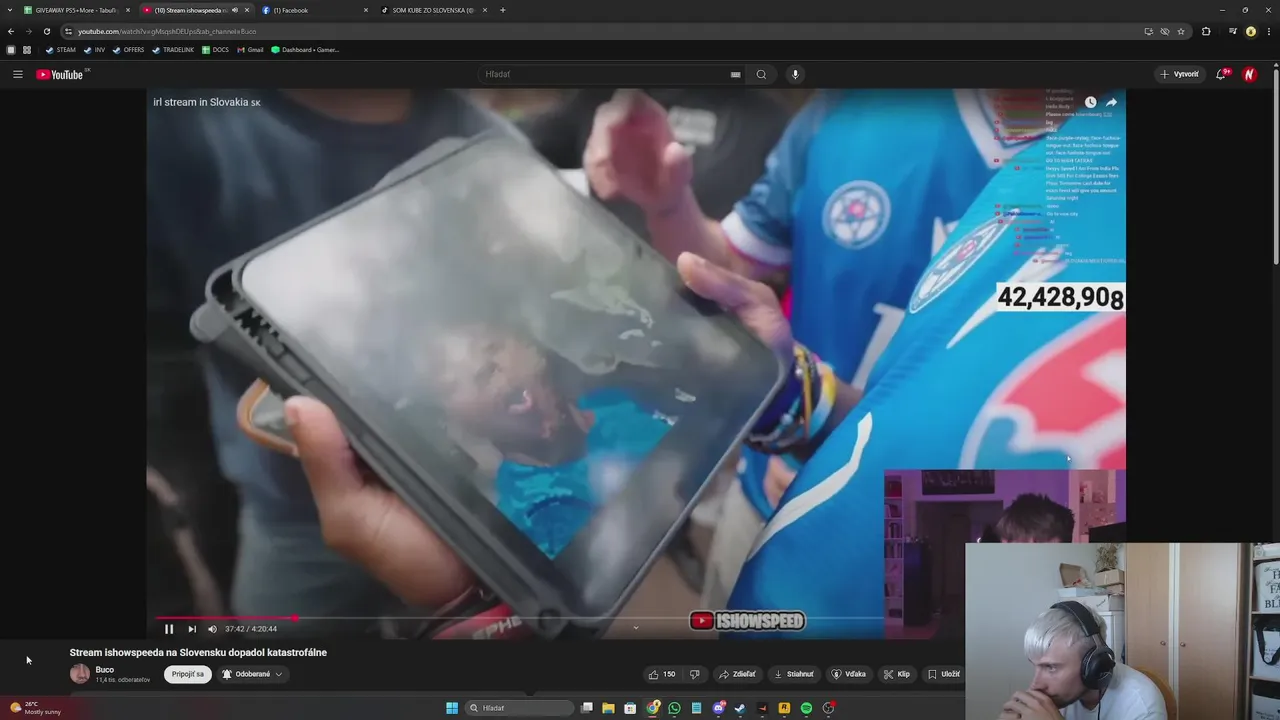1280x720 pixels.
Task: Reload the current page
Action: point(46,31)
